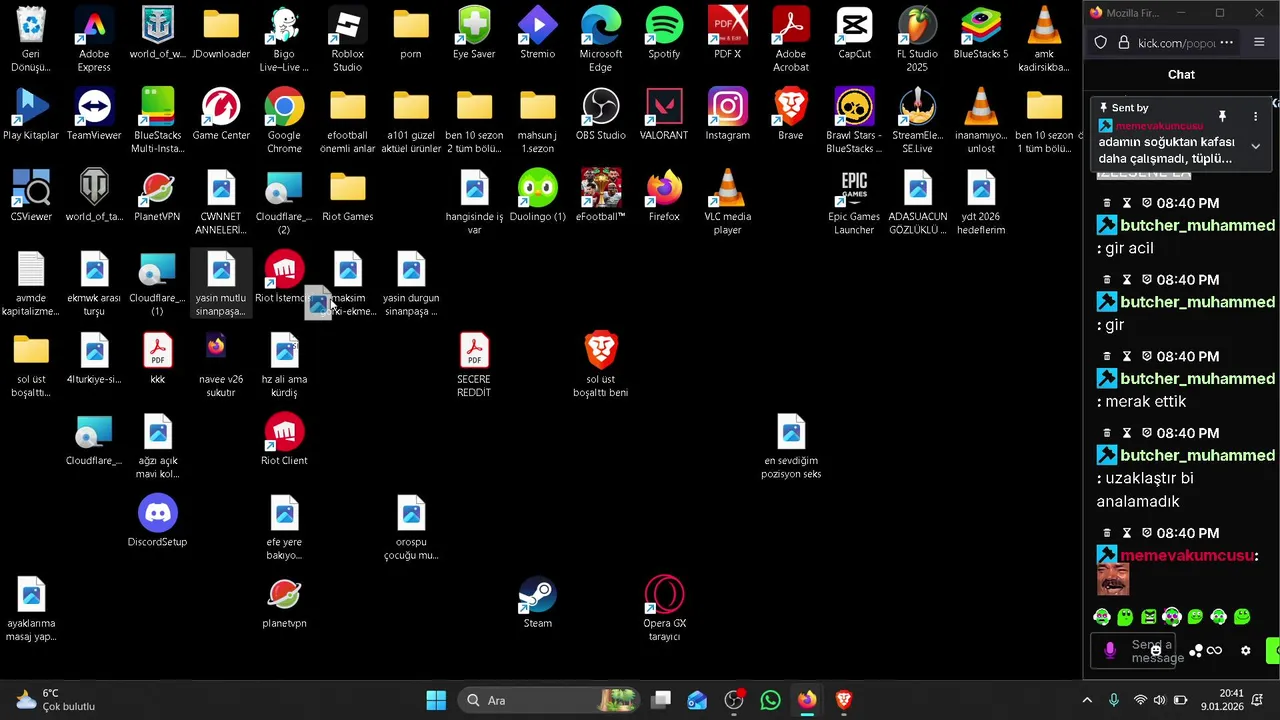Select the PDF X desktop icon

(727, 33)
